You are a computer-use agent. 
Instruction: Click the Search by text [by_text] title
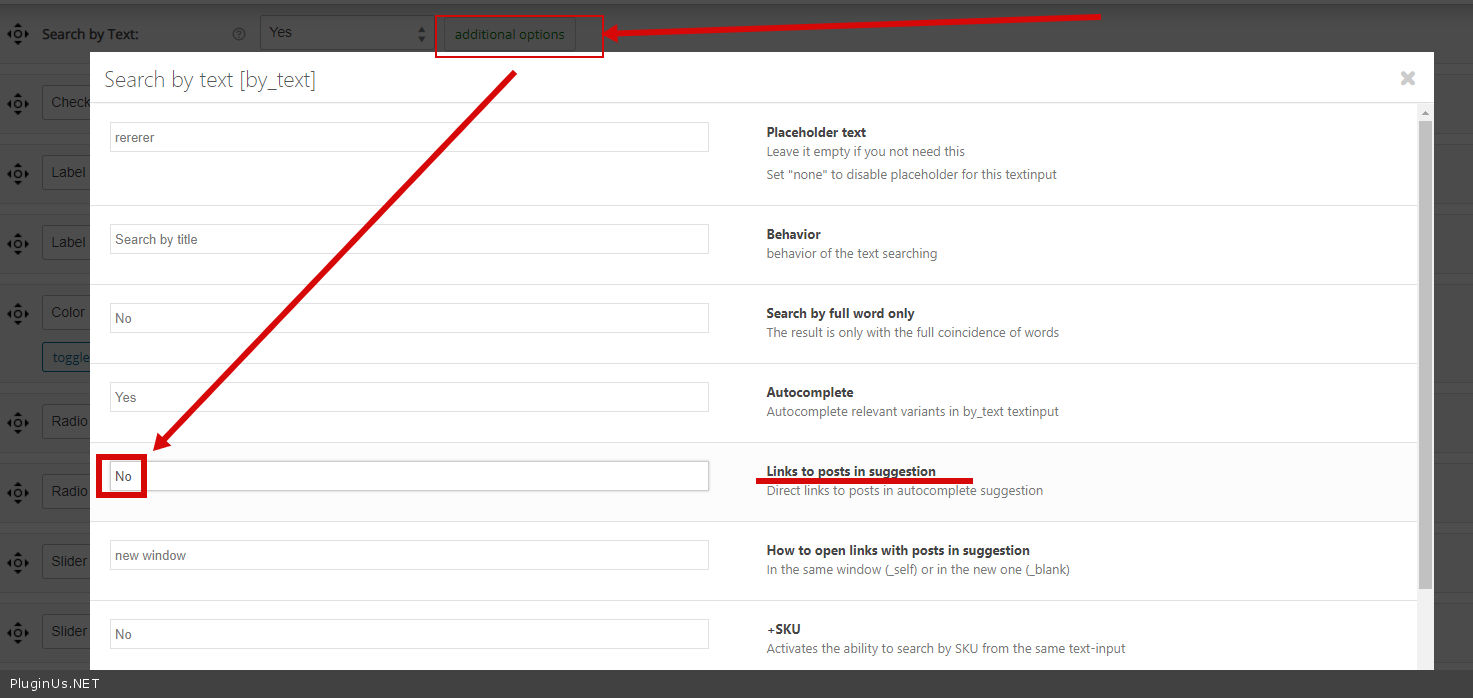click(x=210, y=80)
